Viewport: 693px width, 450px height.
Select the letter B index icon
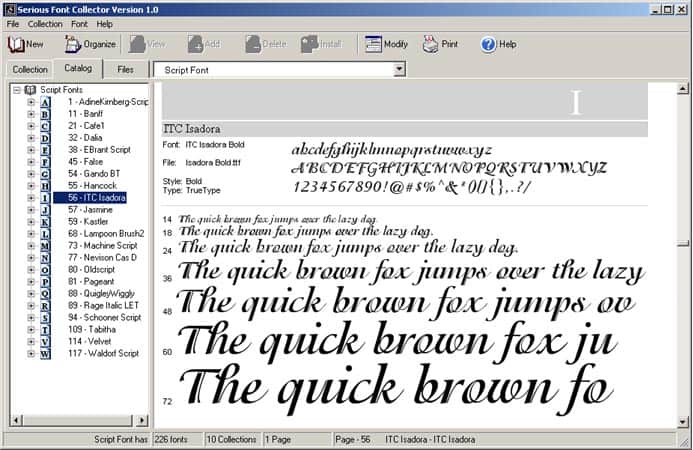click(x=45, y=114)
